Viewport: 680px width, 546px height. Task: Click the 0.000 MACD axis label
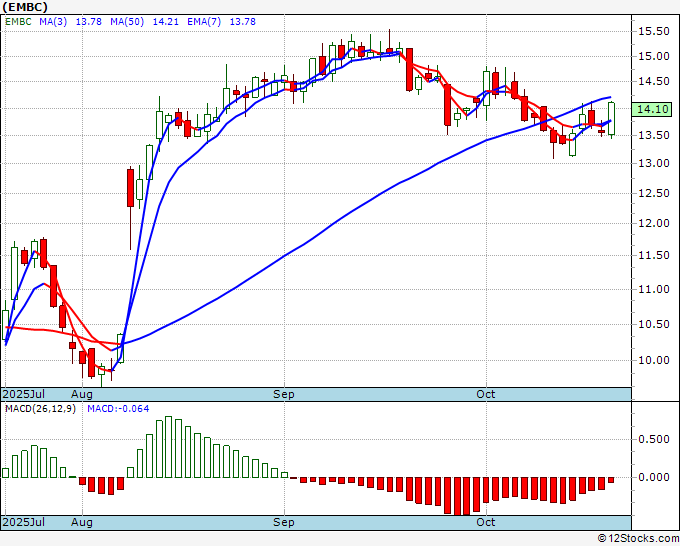(x=654, y=477)
